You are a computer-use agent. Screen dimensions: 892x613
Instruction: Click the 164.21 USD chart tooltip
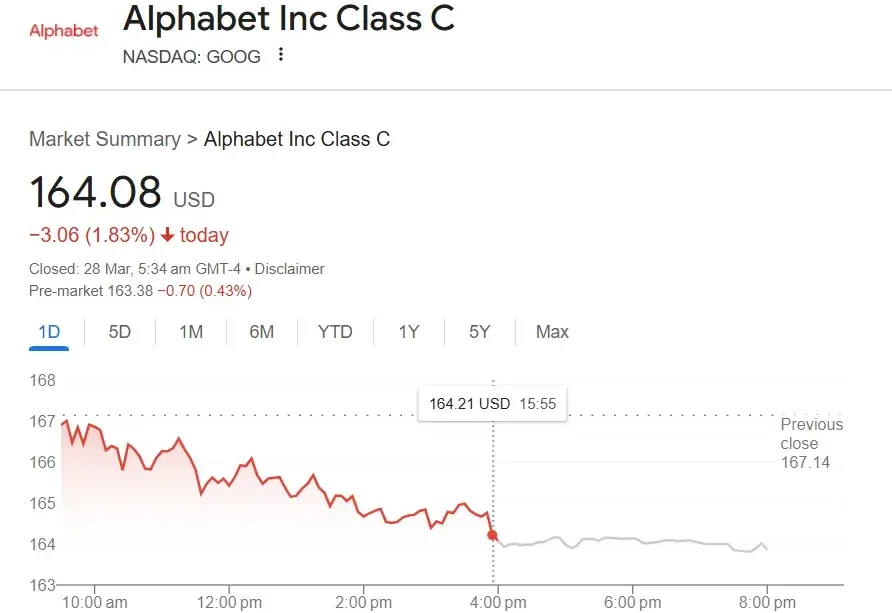[x=492, y=404]
